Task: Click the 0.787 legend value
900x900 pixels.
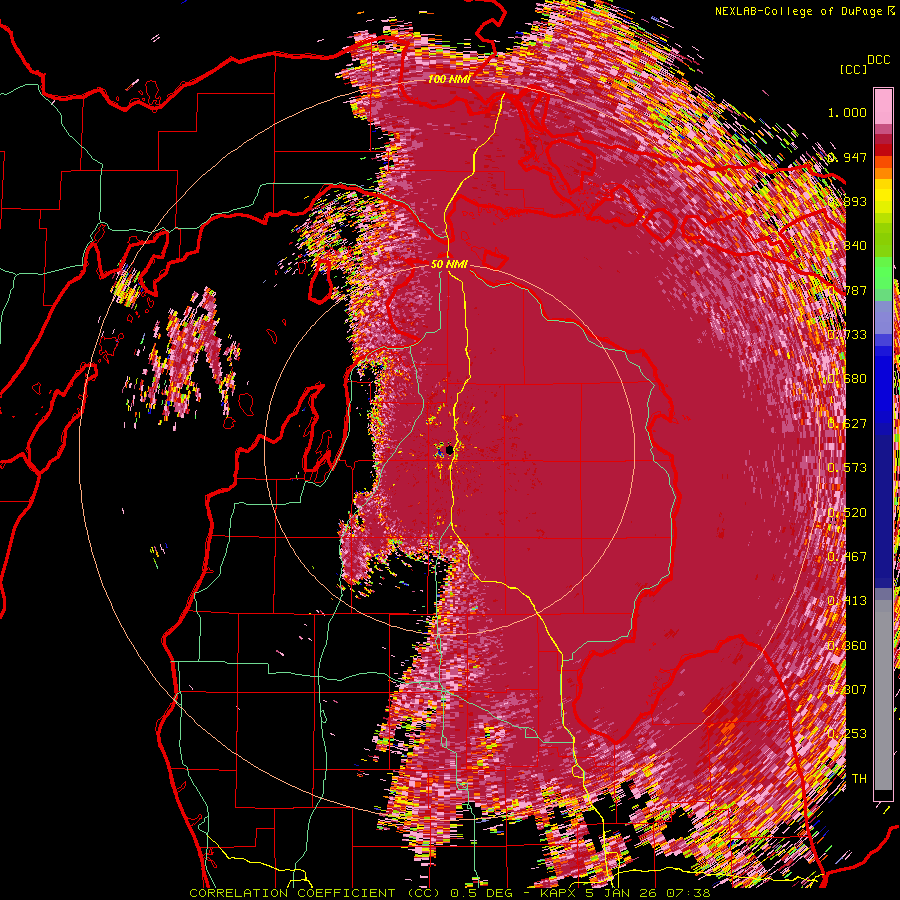Action: (x=847, y=290)
